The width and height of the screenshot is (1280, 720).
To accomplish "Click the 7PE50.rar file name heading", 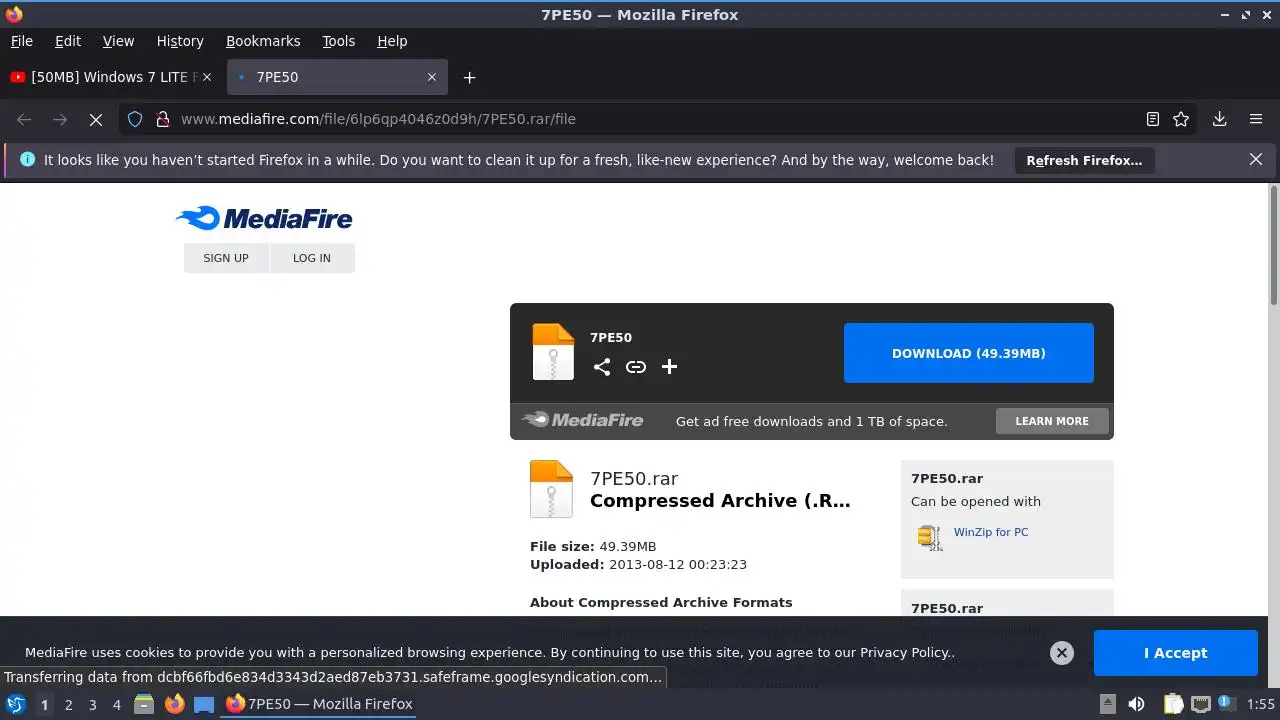I will point(634,479).
